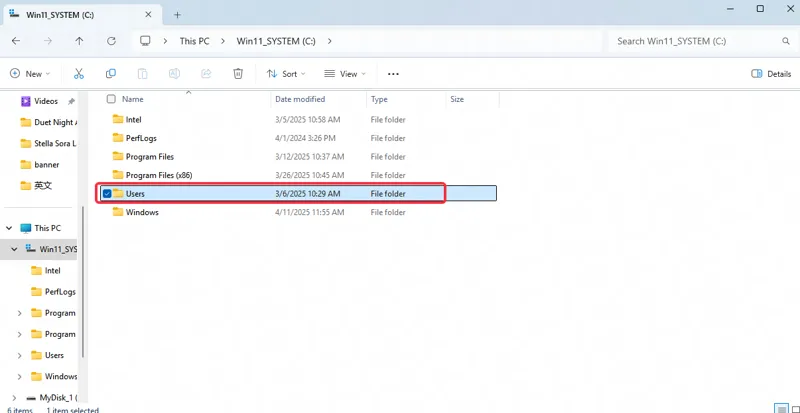This screenshot has height=413, width=800.
Task: Click the 4/11/2025 11:55 AM date cell
Action: tap(309, 212)
